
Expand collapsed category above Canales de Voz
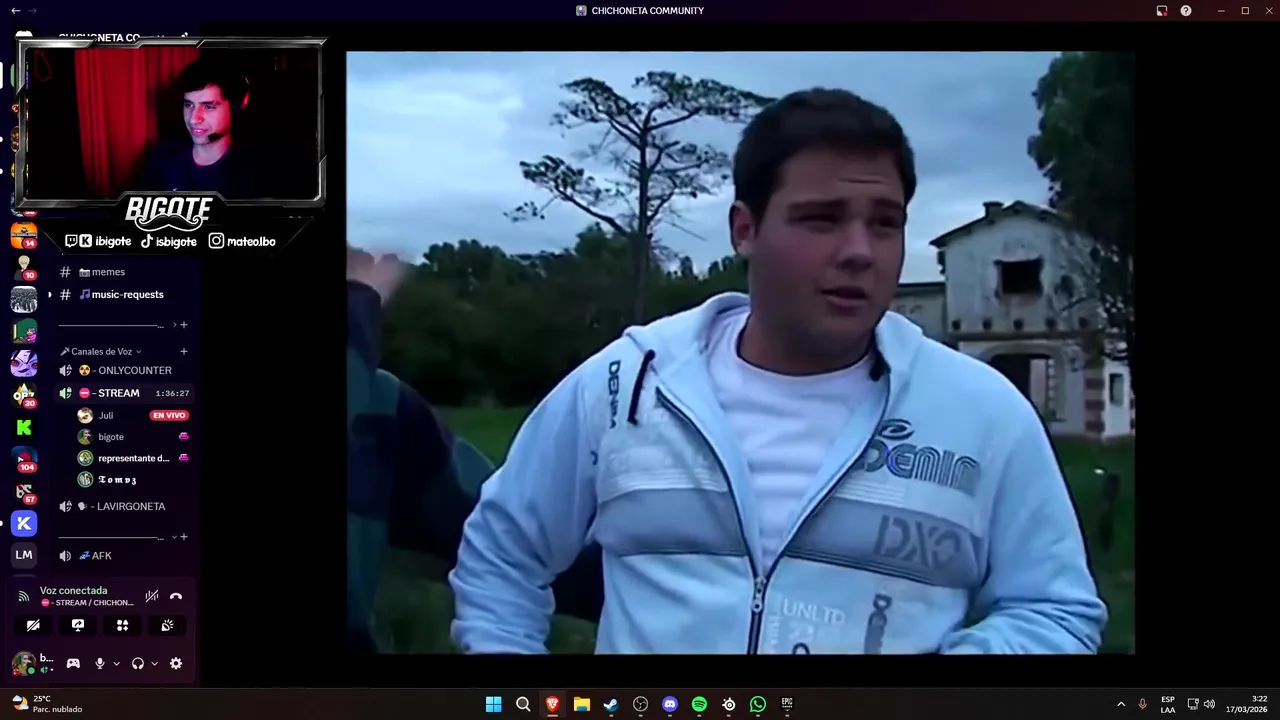pyautogui.click(x=174, y=324)
